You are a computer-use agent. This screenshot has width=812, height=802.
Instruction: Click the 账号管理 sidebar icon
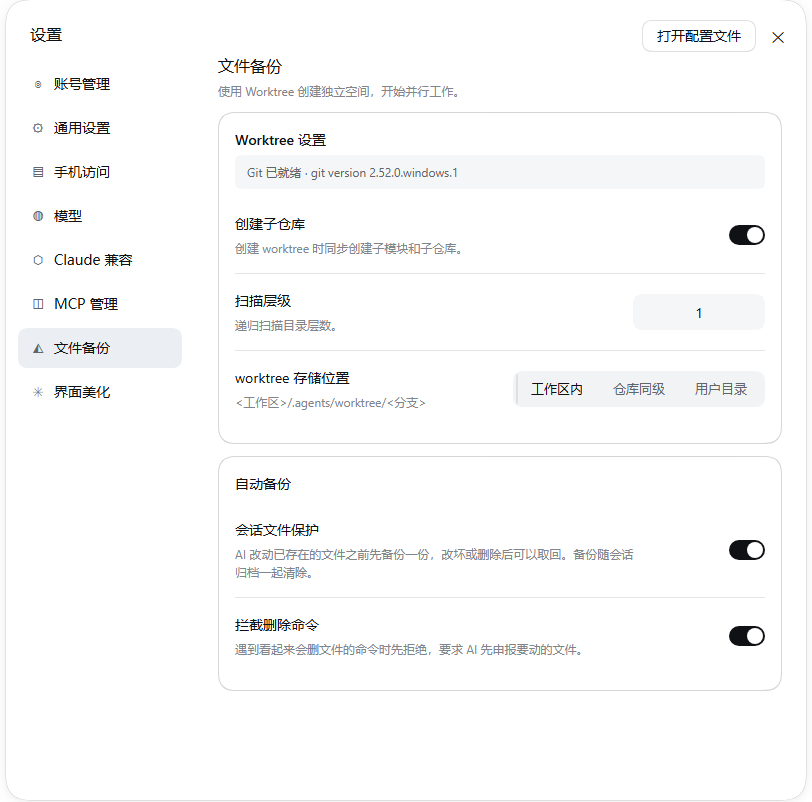(38, 84)
